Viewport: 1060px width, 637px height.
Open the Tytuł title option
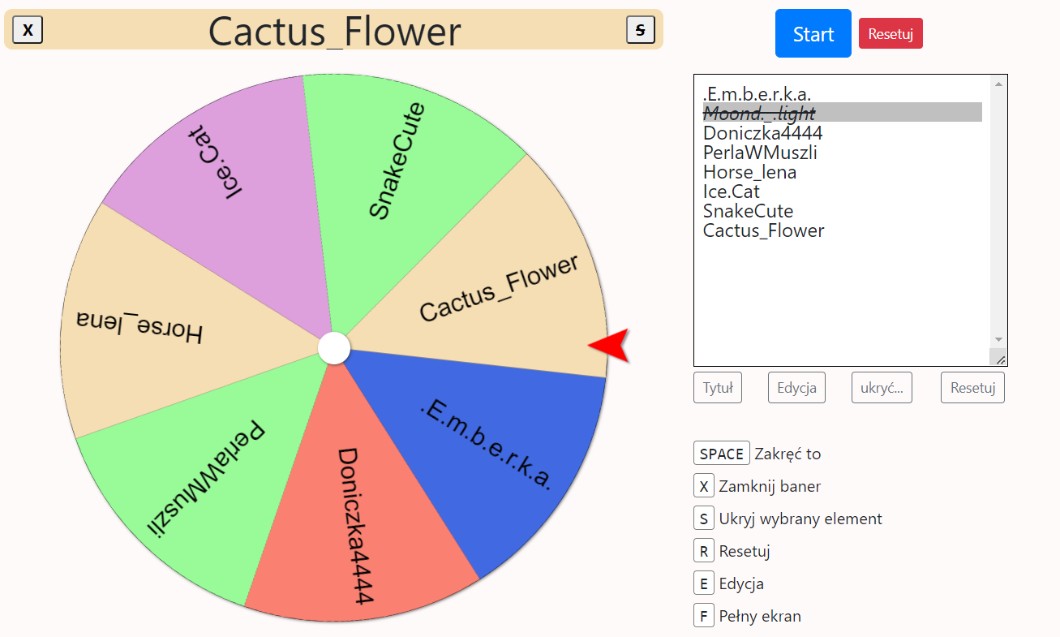click(717, 388)
